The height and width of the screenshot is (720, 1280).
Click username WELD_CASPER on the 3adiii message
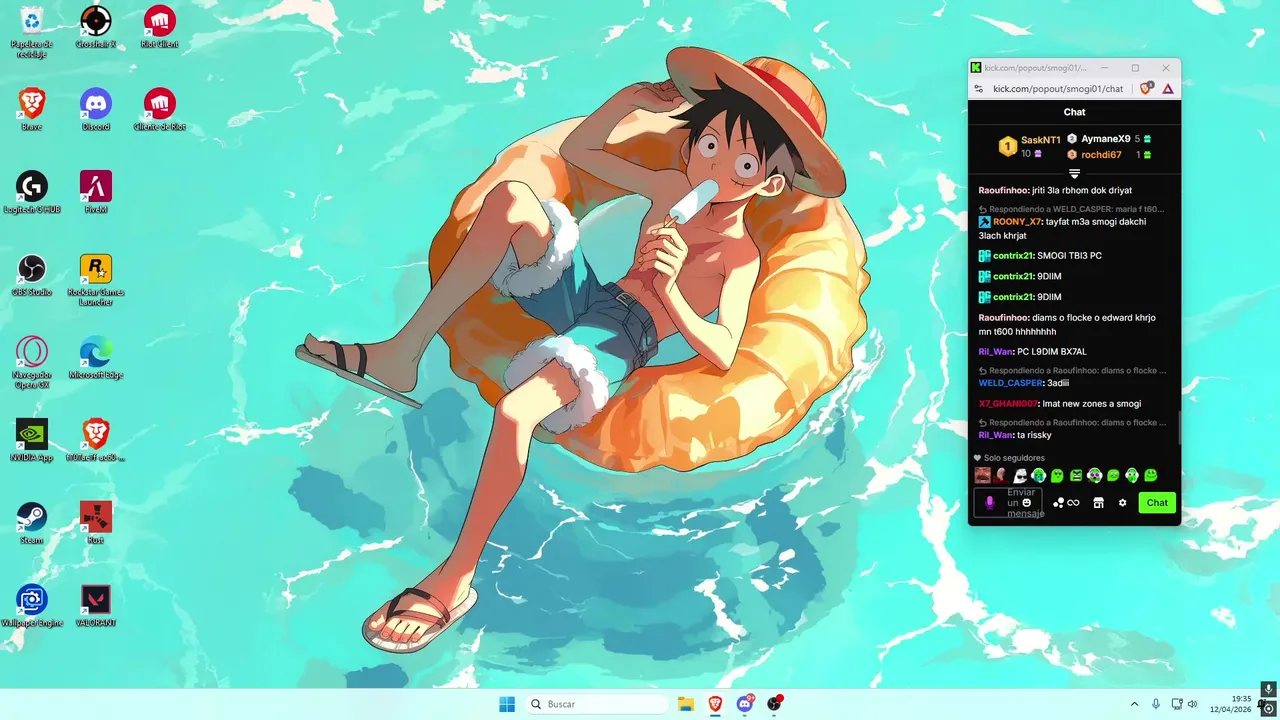(x=1010, y=383)
